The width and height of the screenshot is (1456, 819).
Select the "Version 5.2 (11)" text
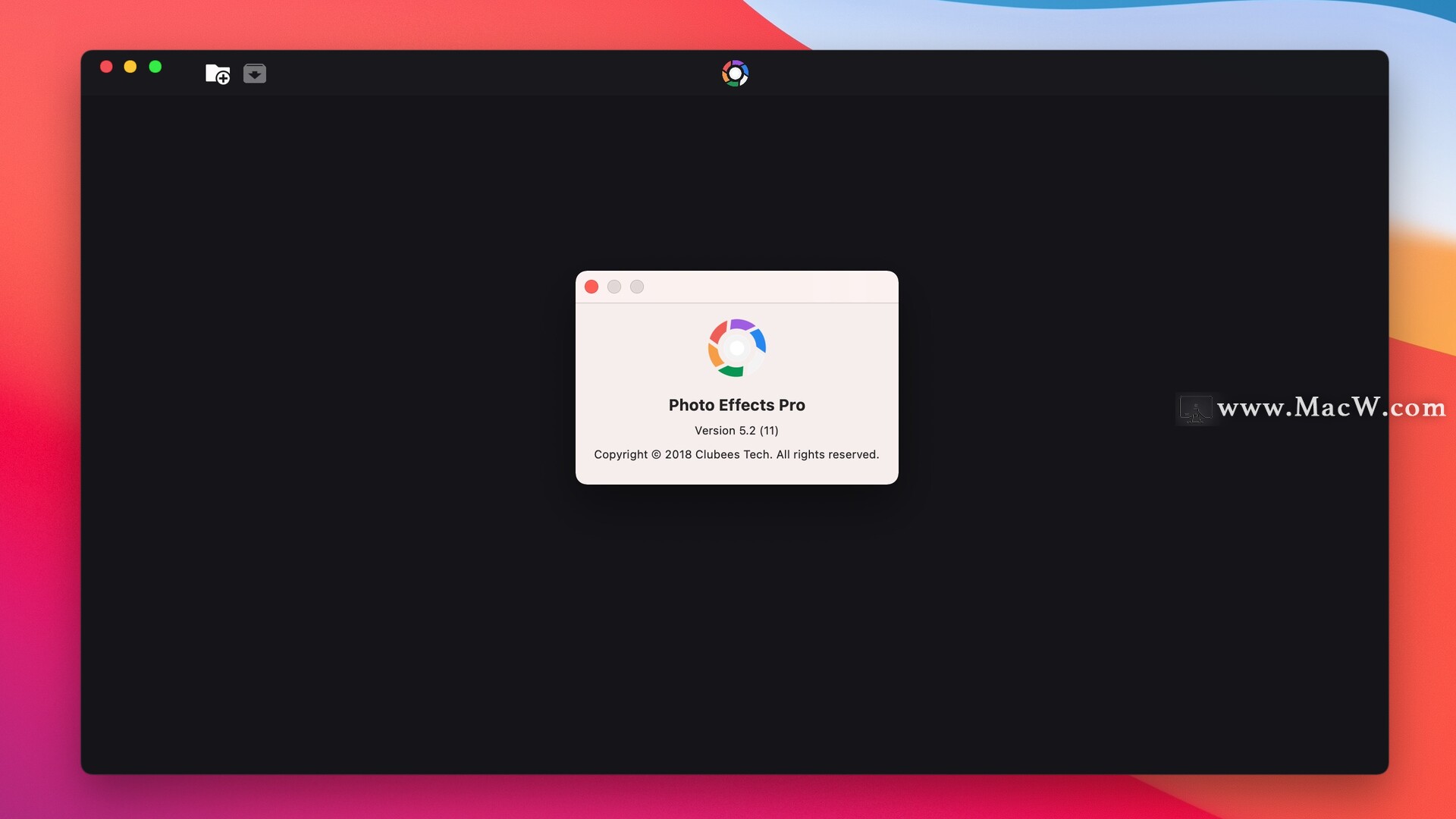[x=737, y=431]
